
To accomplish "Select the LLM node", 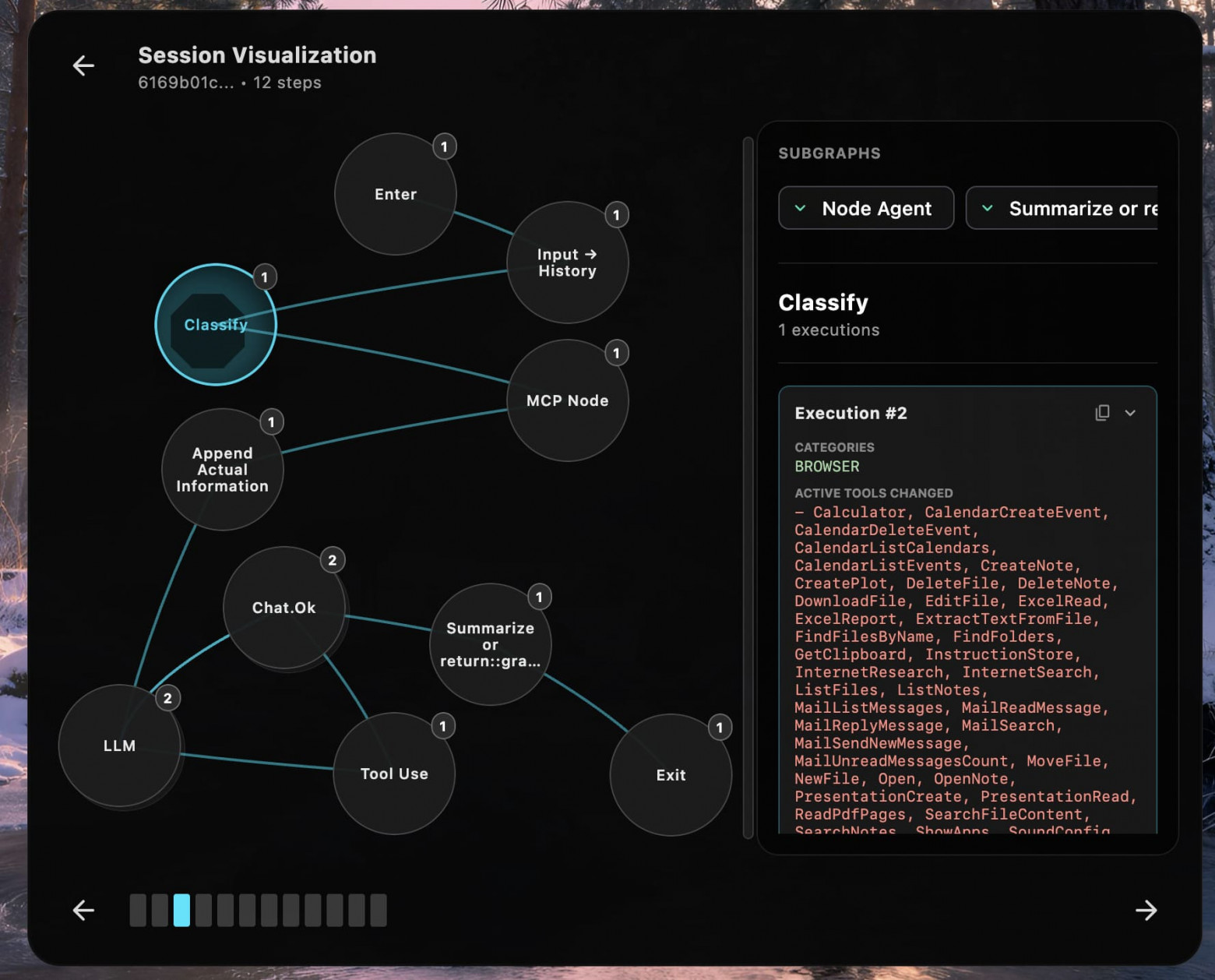I will click(x=119, y=746).
